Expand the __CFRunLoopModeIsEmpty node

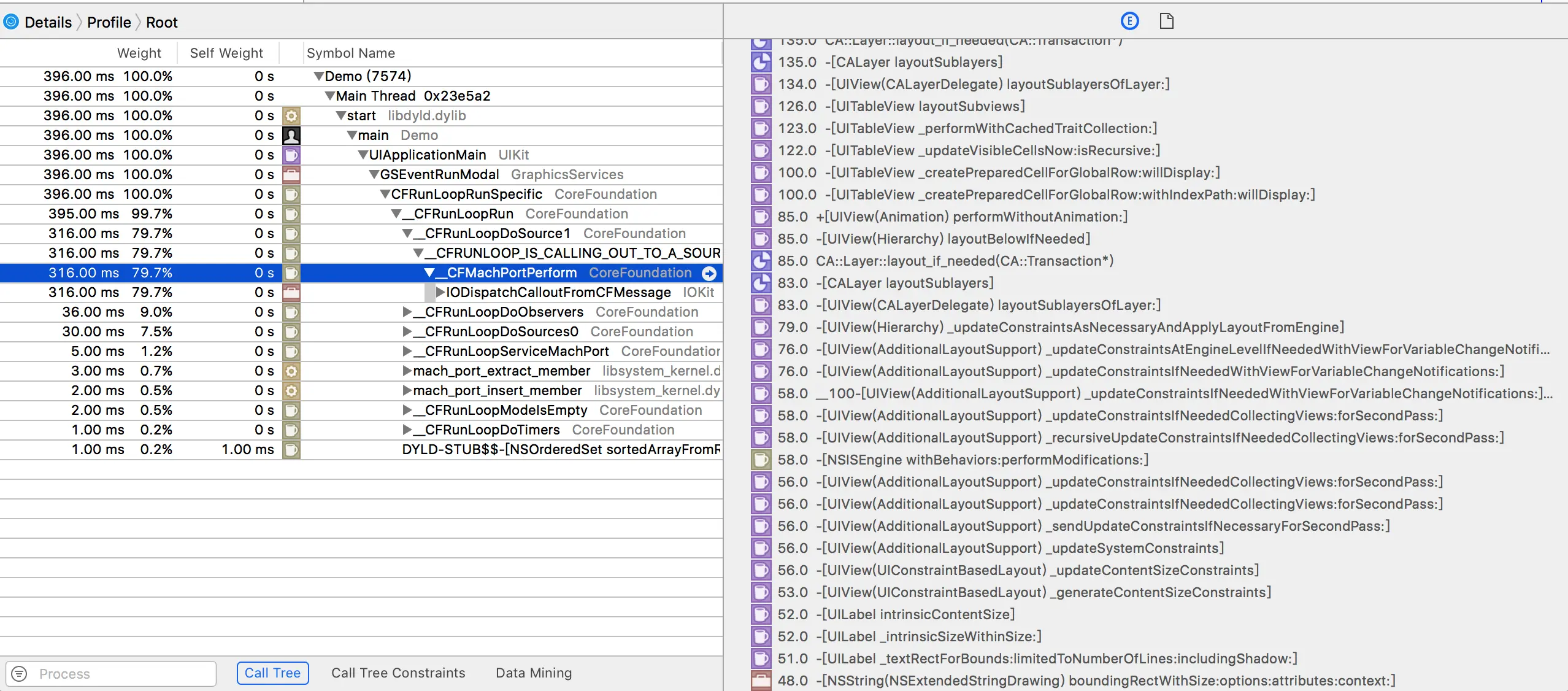[x=407, y=411]
